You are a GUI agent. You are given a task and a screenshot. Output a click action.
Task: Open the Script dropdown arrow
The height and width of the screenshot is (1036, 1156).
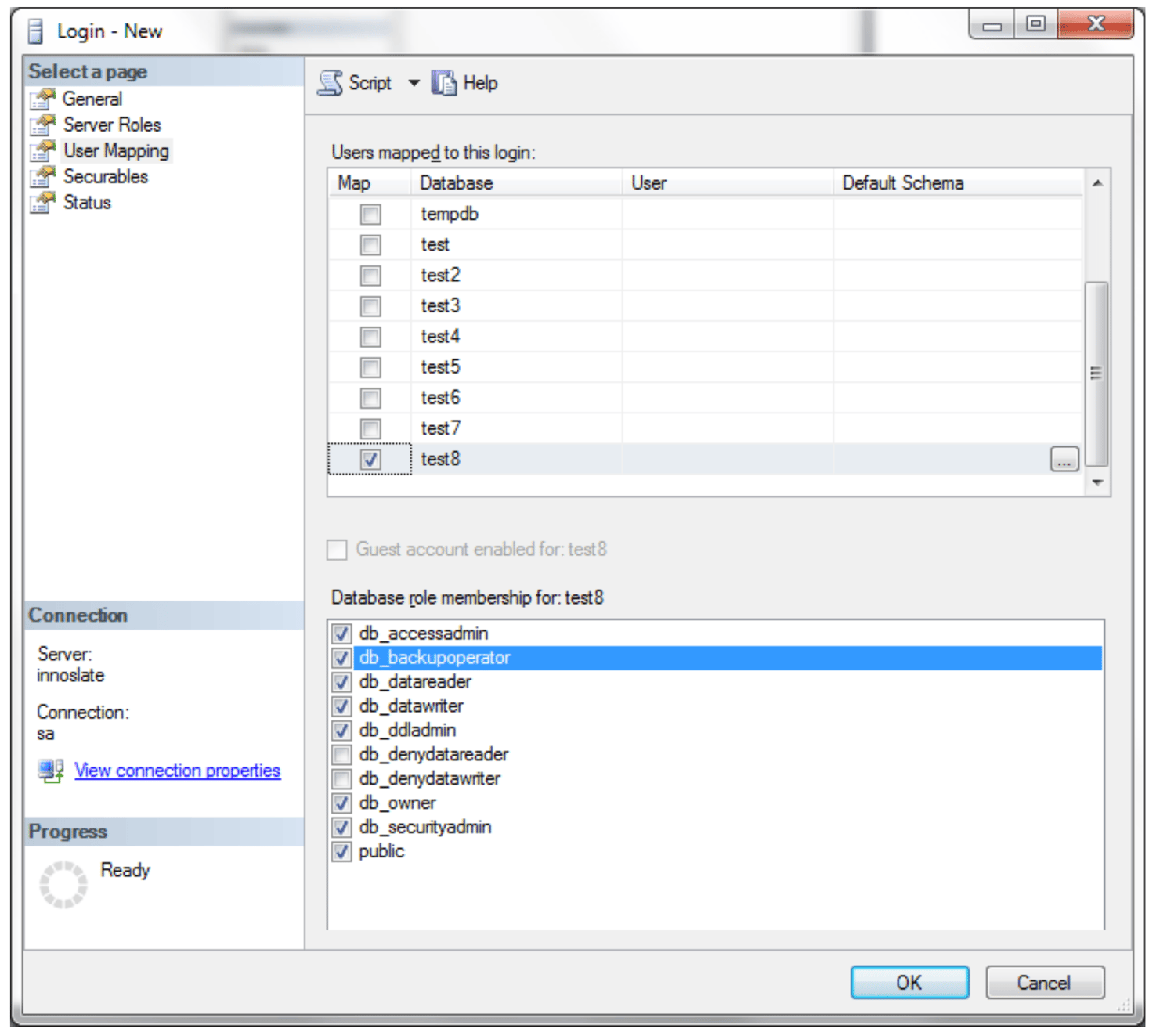click(414, 82)
